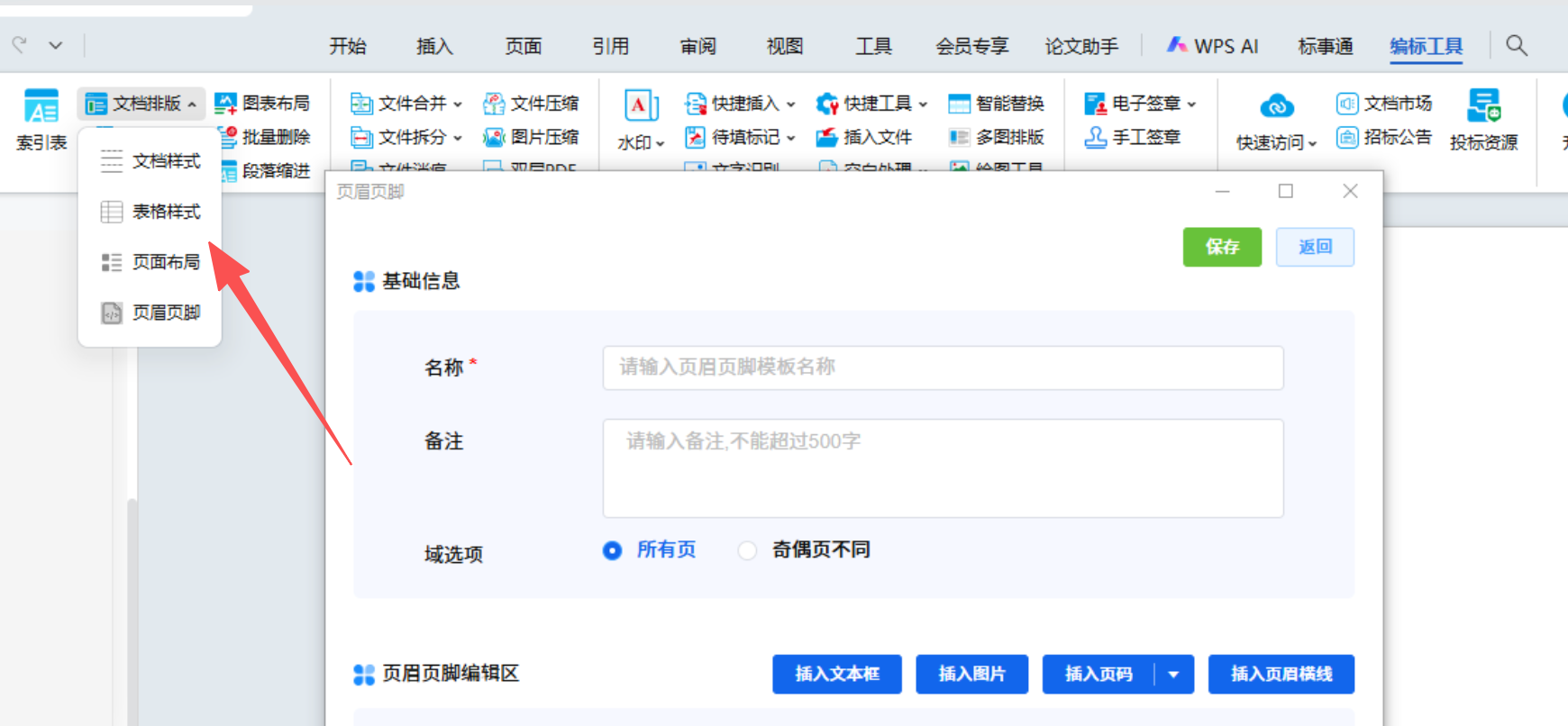
Task: Expand the 电子签章 dropdown
Action: pyautogui.click(x=1191, y=104)
